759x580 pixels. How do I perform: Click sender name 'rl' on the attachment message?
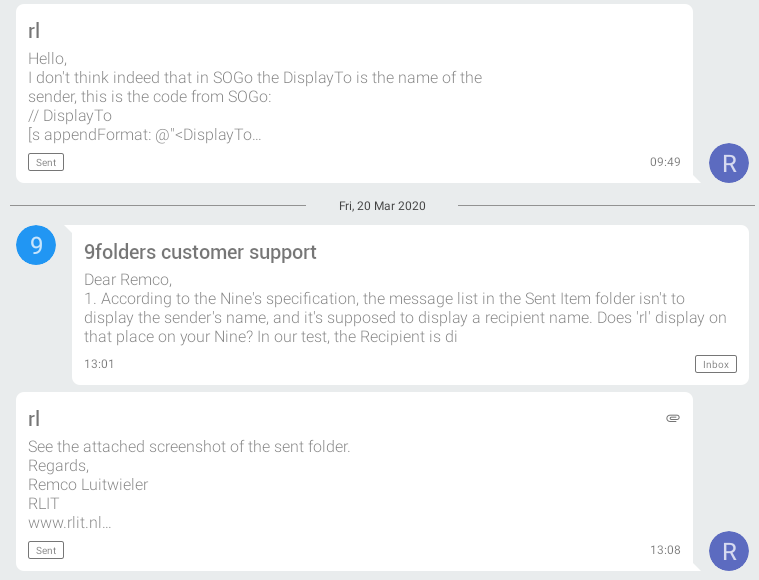coord(34,419)
